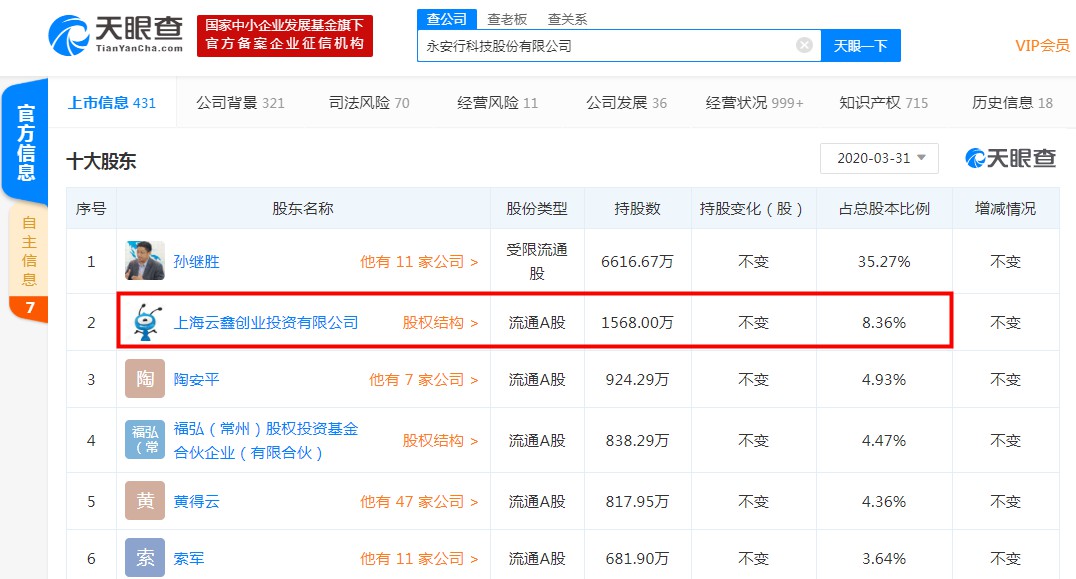View 孙继胜's 他有 11 家公司 link
The width and height of the screenshot is (1076, 579).
(419, 261)
